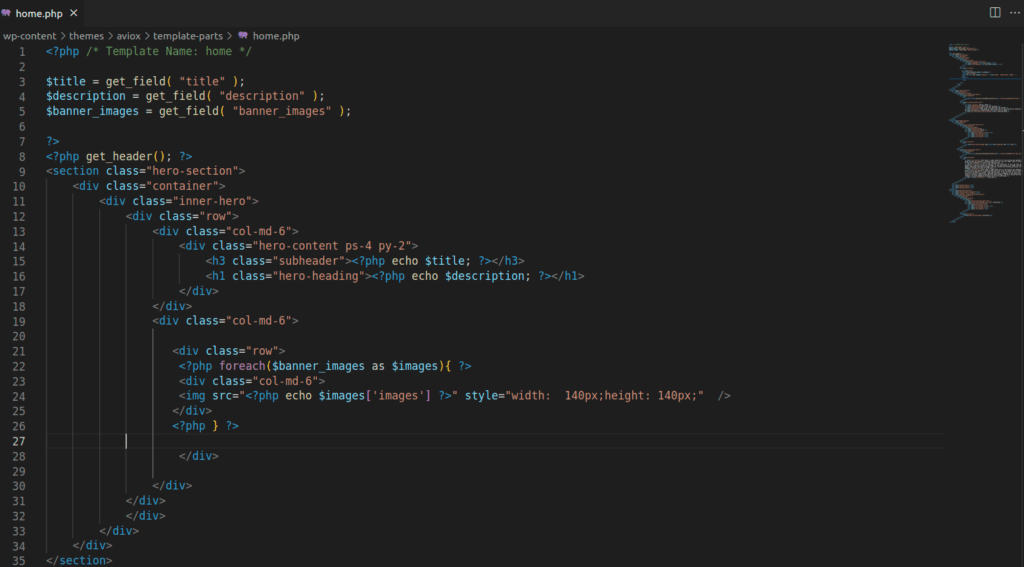
Task: Open the template-parts breadcrumb segment
Action: (x=186, y=36)
